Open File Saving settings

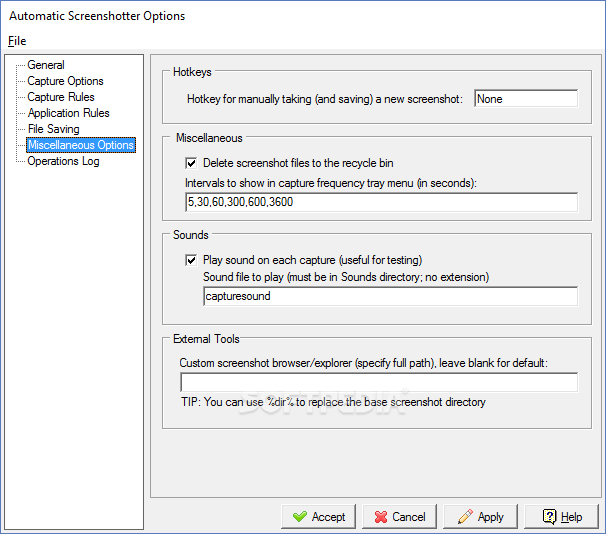tap(53, 129)
